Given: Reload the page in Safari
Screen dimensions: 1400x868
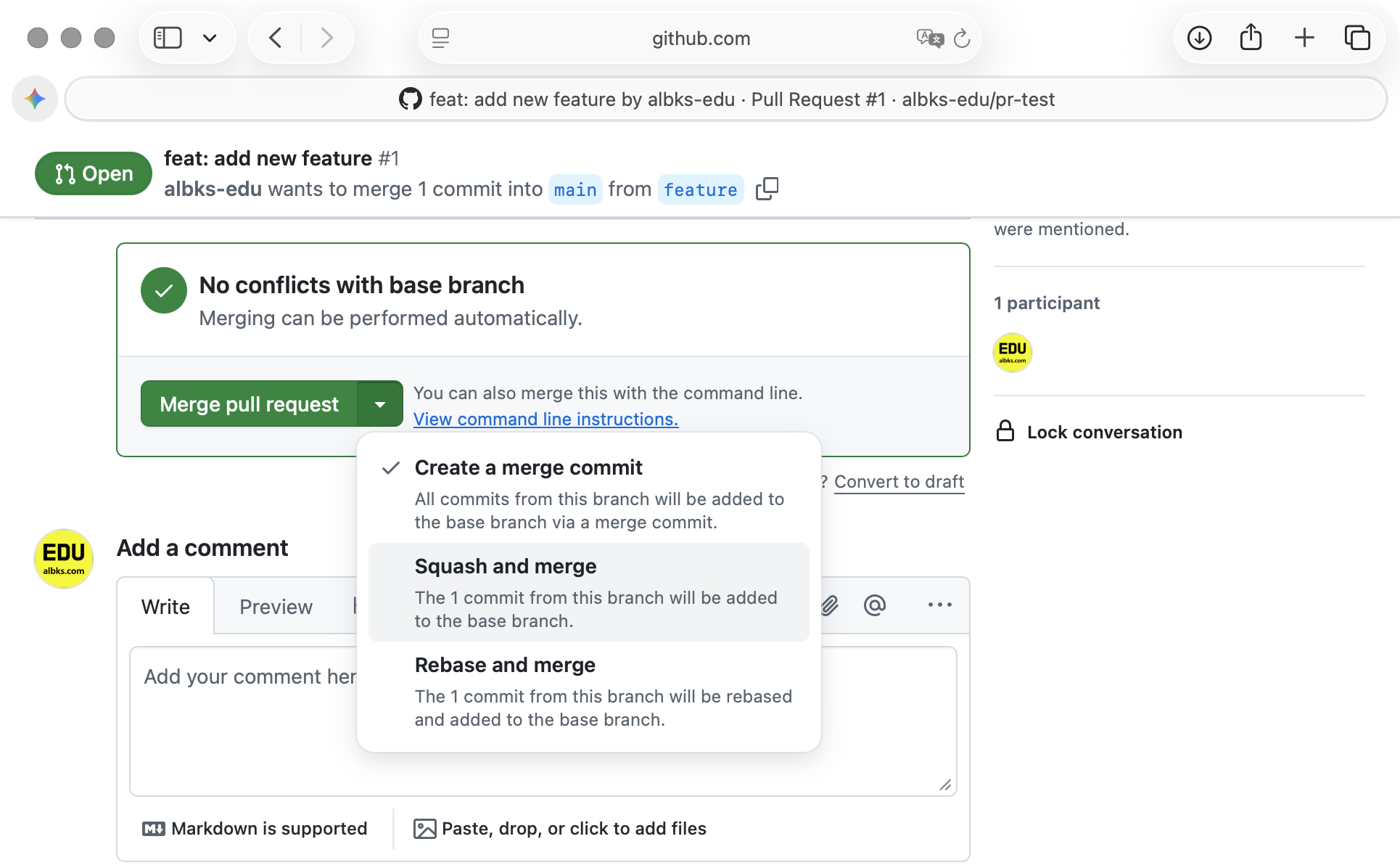Looking at the screenshot, I should [x=962, y=38].
